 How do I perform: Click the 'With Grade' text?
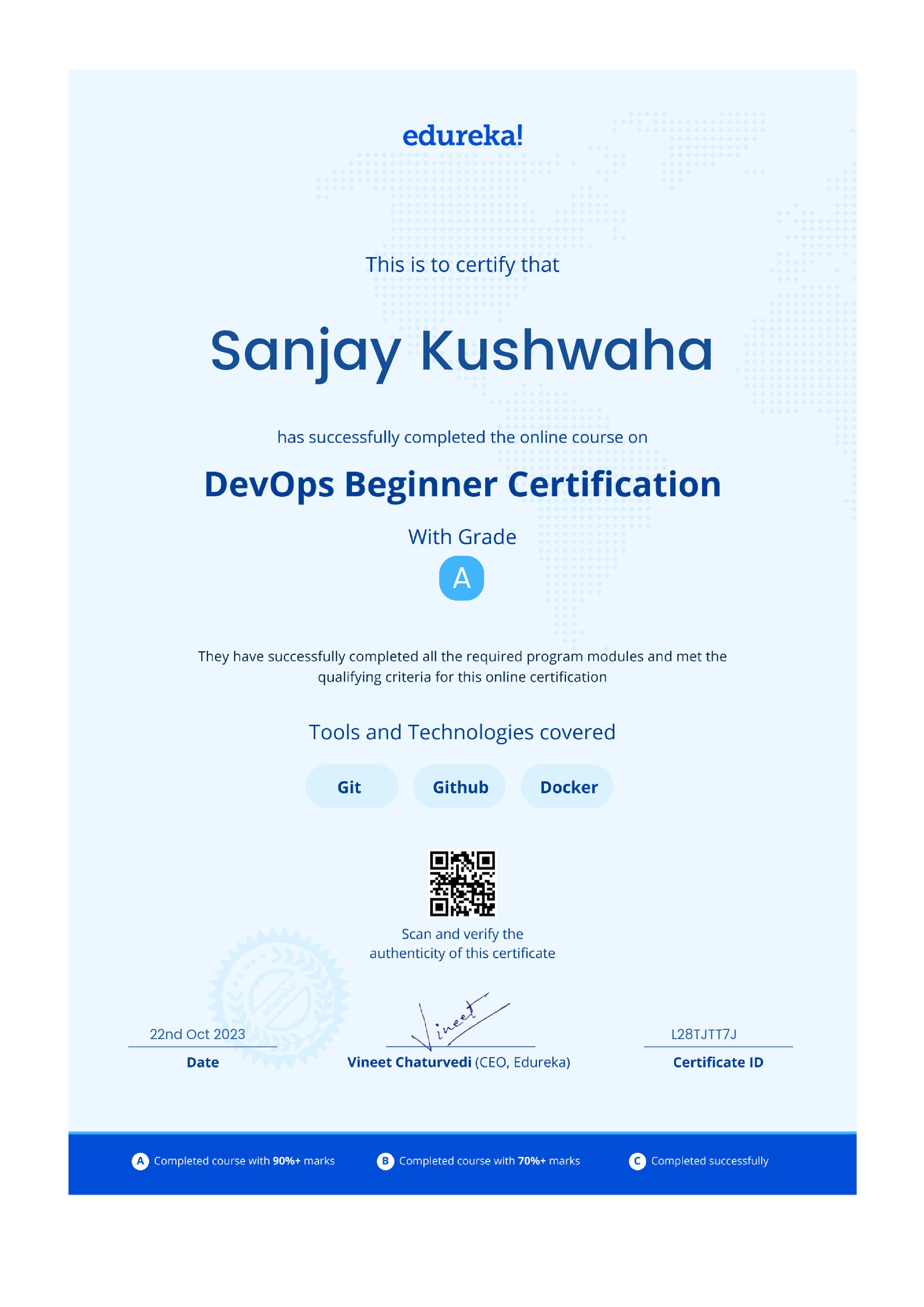462,537
